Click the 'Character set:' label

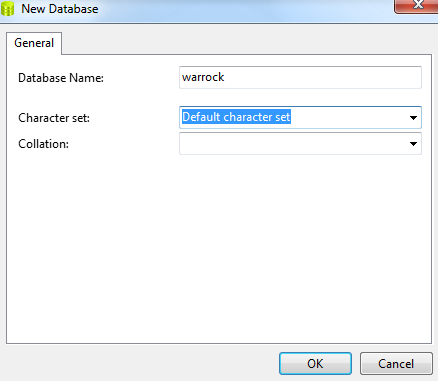click(x=54, y=118)
